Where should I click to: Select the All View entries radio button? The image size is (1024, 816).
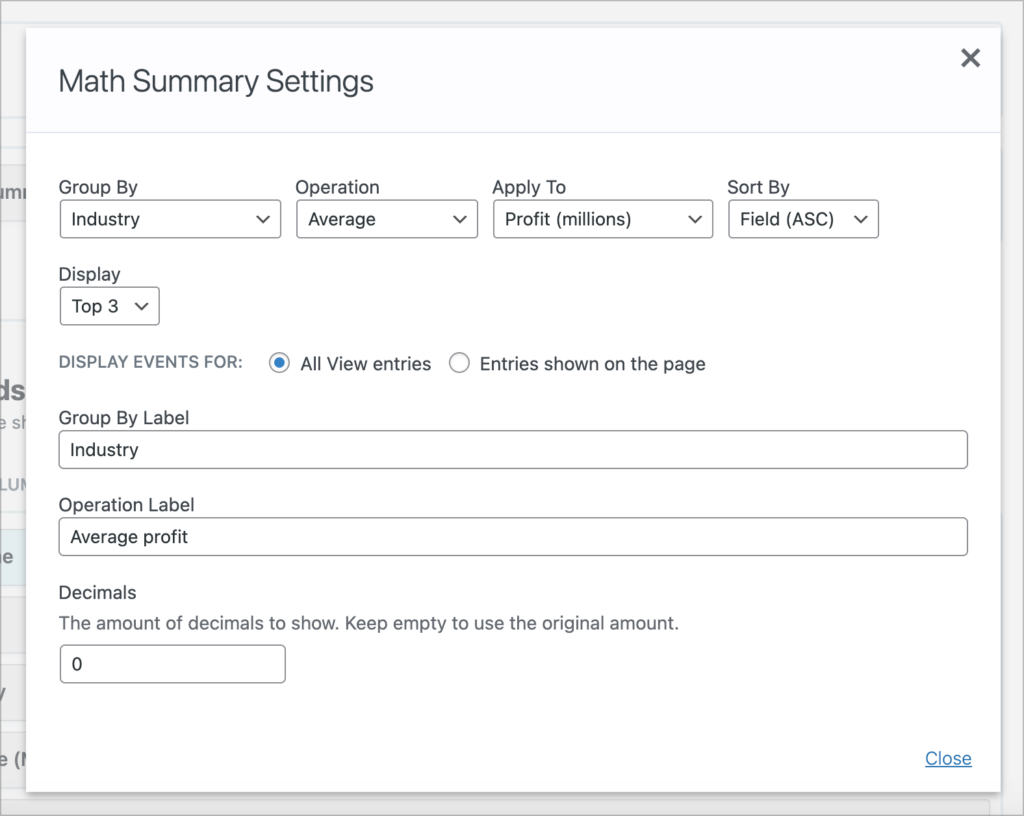tap(279, 364)
